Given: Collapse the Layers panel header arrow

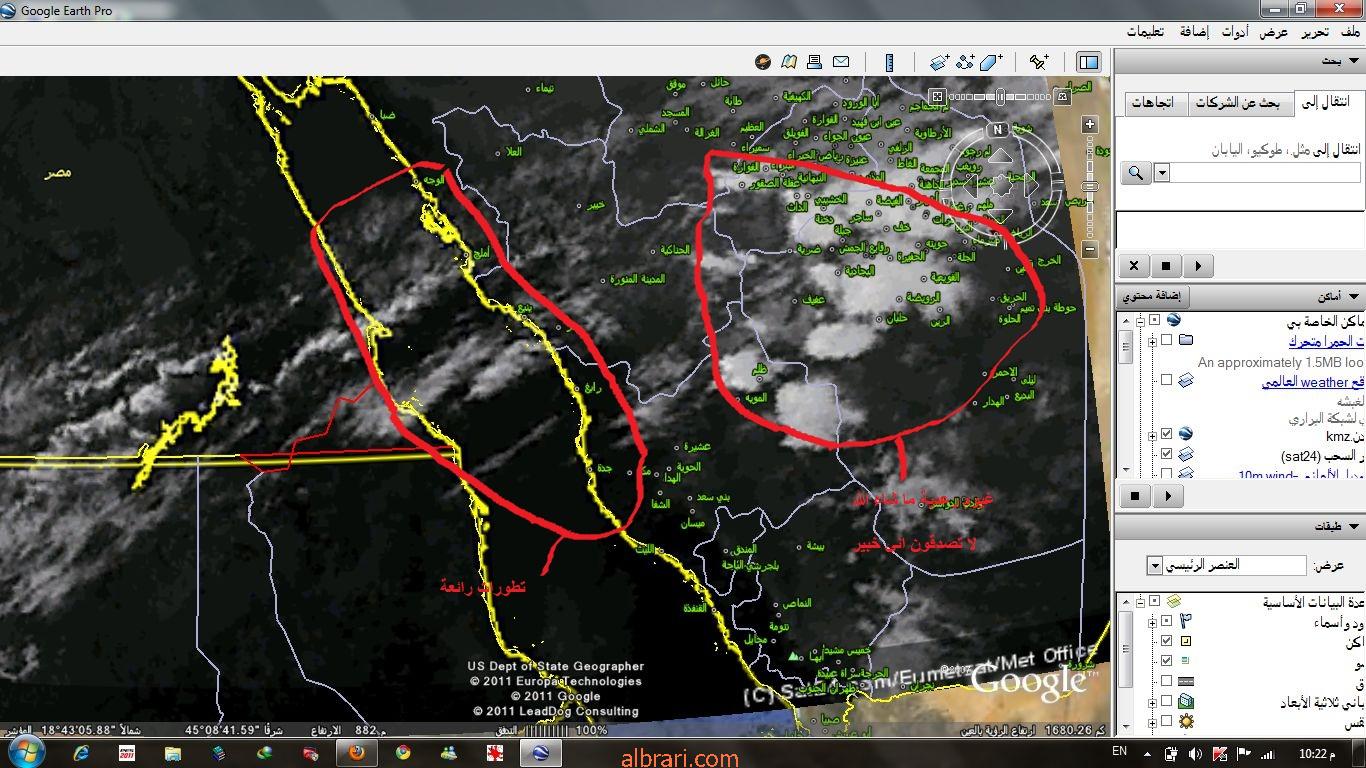Looking at the screenshot, I should pos(1355,527).
